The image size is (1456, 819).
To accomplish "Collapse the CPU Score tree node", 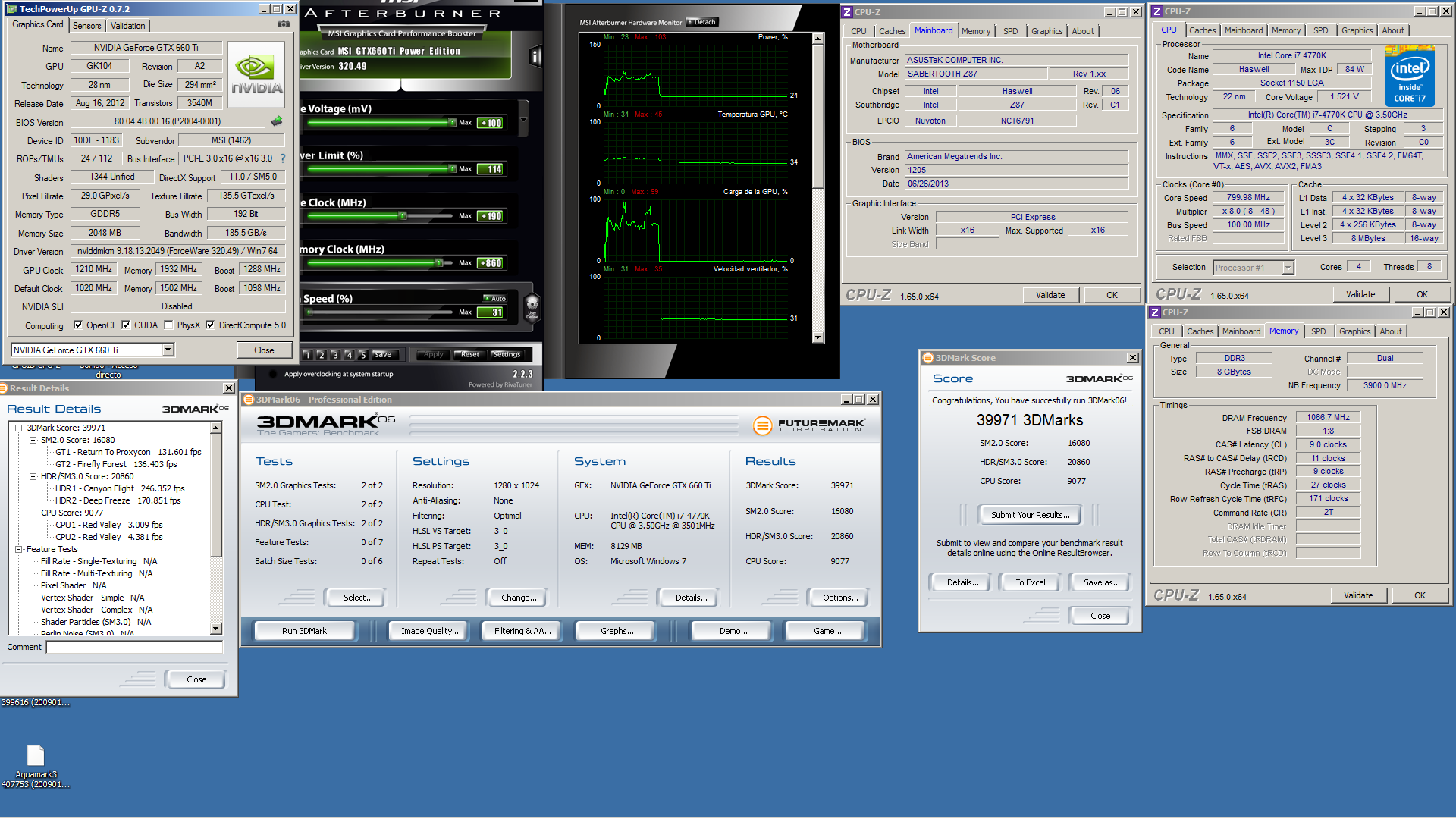I will (x=33, y=513).
